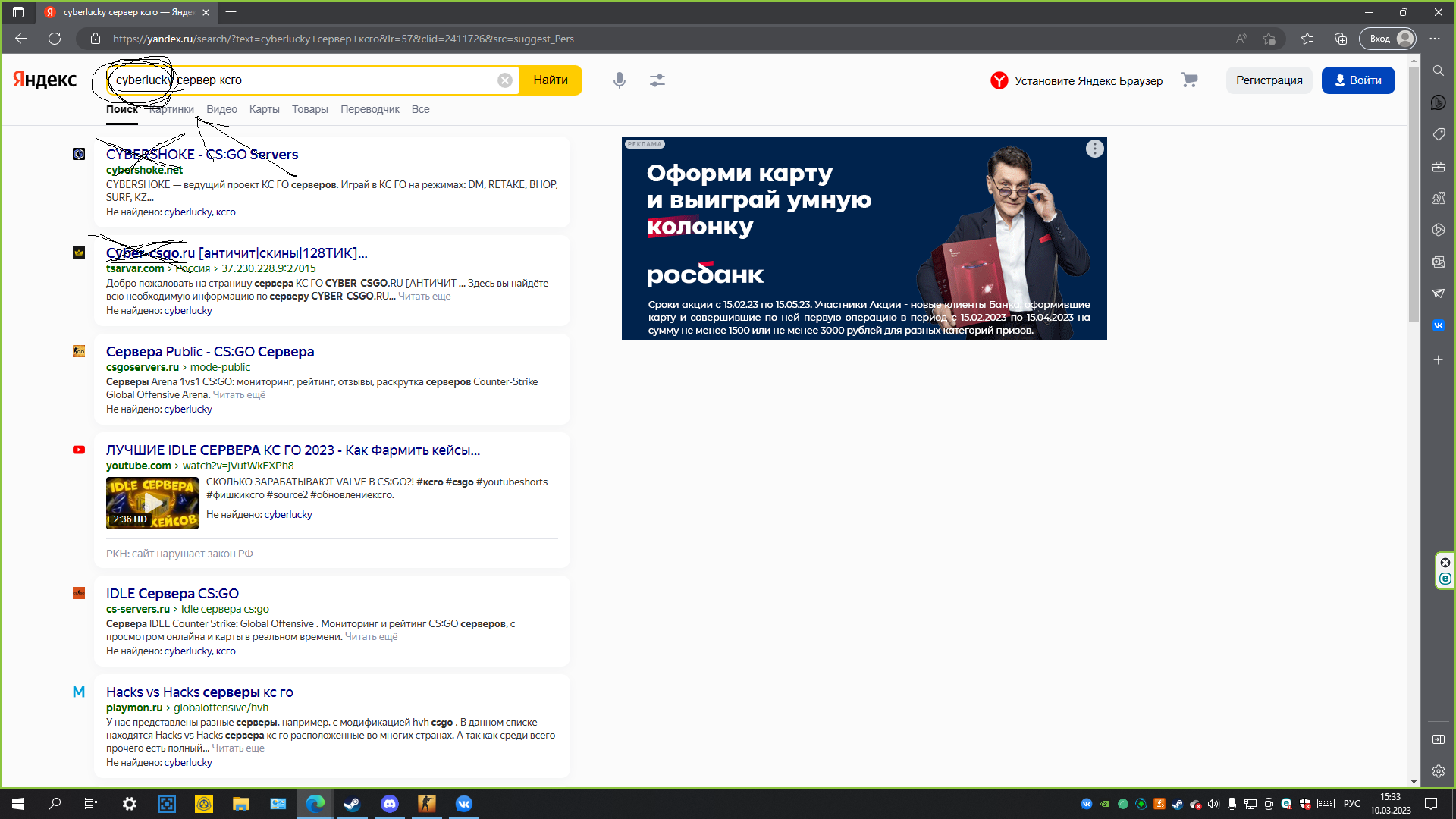Viewport: 1456px width, 819px height.
Task: Open the tab actions menu icon
Action: point(18,12)
